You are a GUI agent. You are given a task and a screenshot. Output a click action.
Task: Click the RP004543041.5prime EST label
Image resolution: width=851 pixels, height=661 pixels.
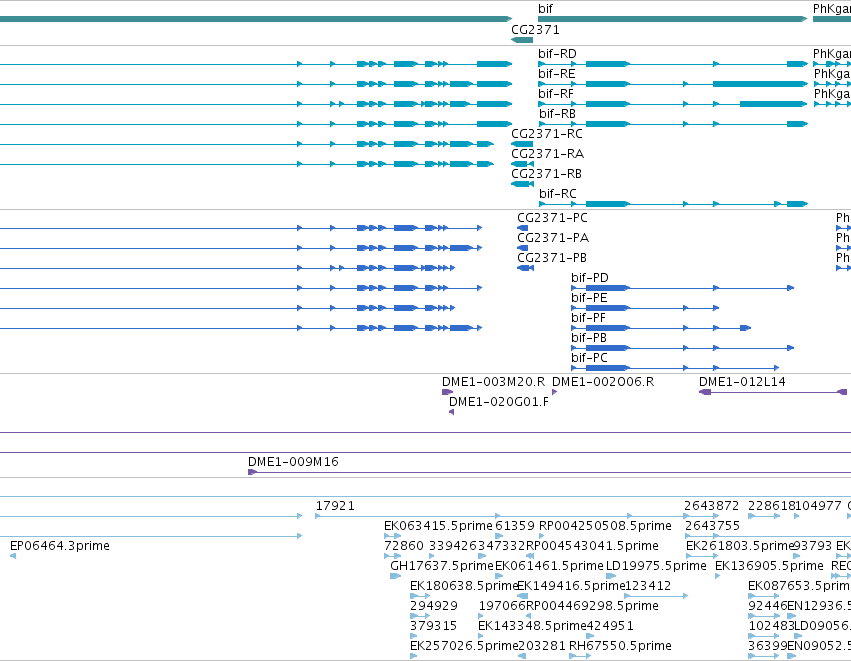(x=592, y=546)
